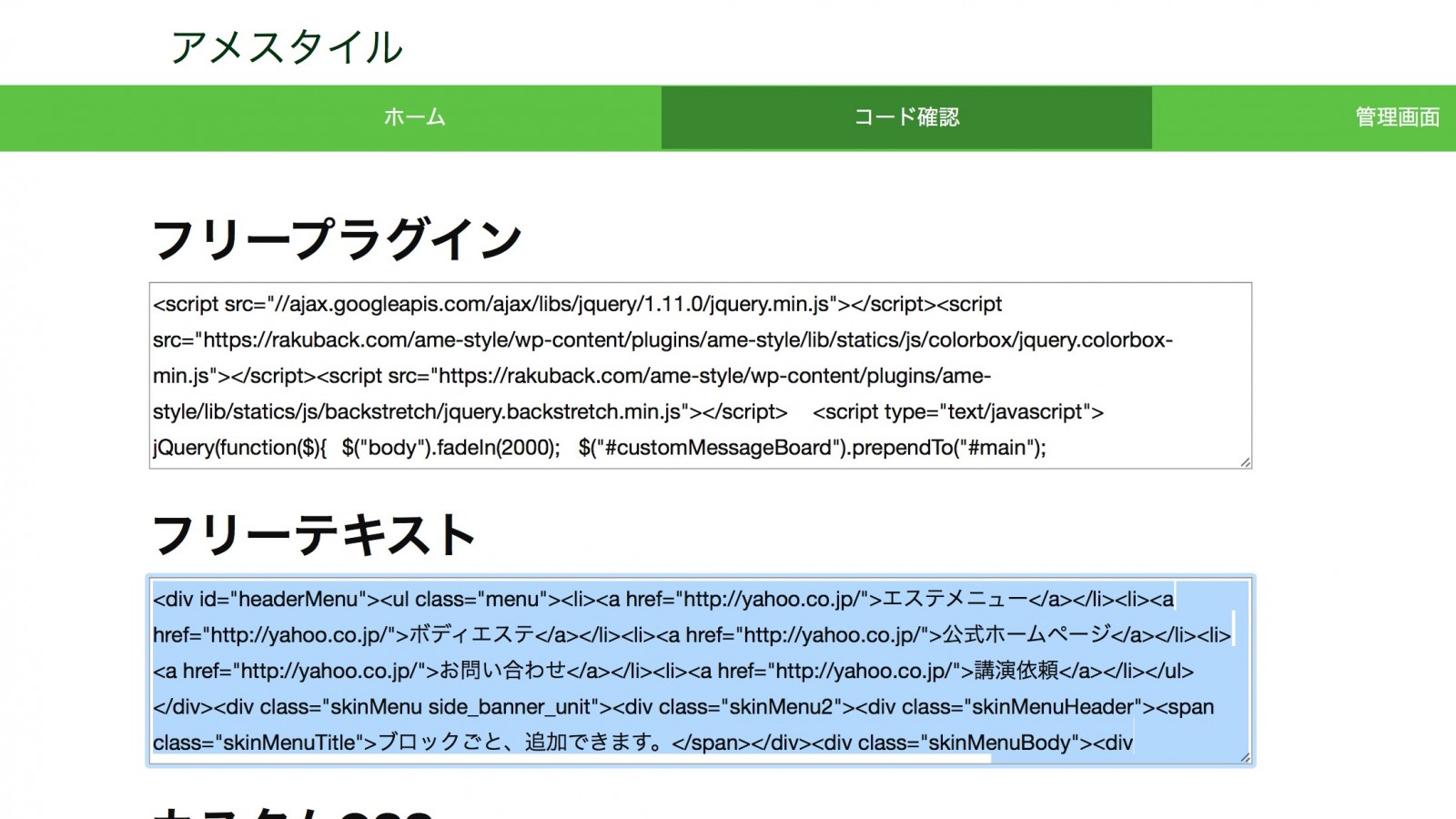Click the text お問い合わせ in the code

503,671
